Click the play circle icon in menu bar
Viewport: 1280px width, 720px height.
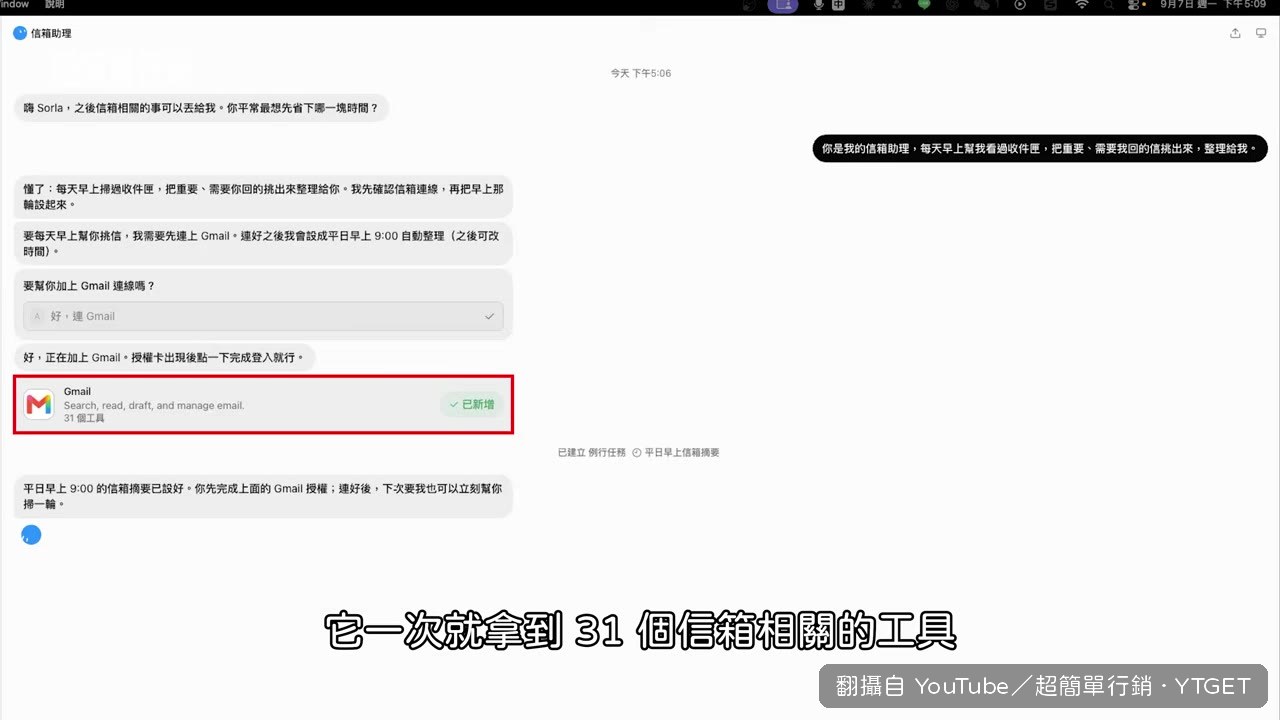click(1020, 5)
